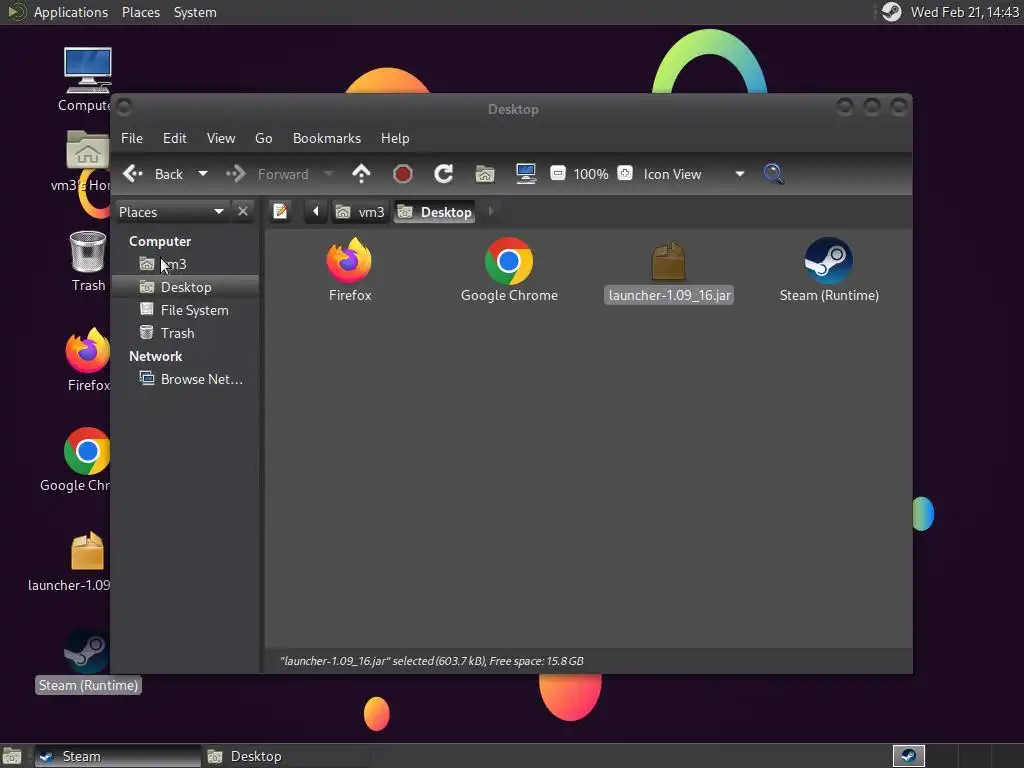The width and height of the screenshot is (1024, 768).
Task: Open the Bookmarks menu
Action: pos(327,138)
